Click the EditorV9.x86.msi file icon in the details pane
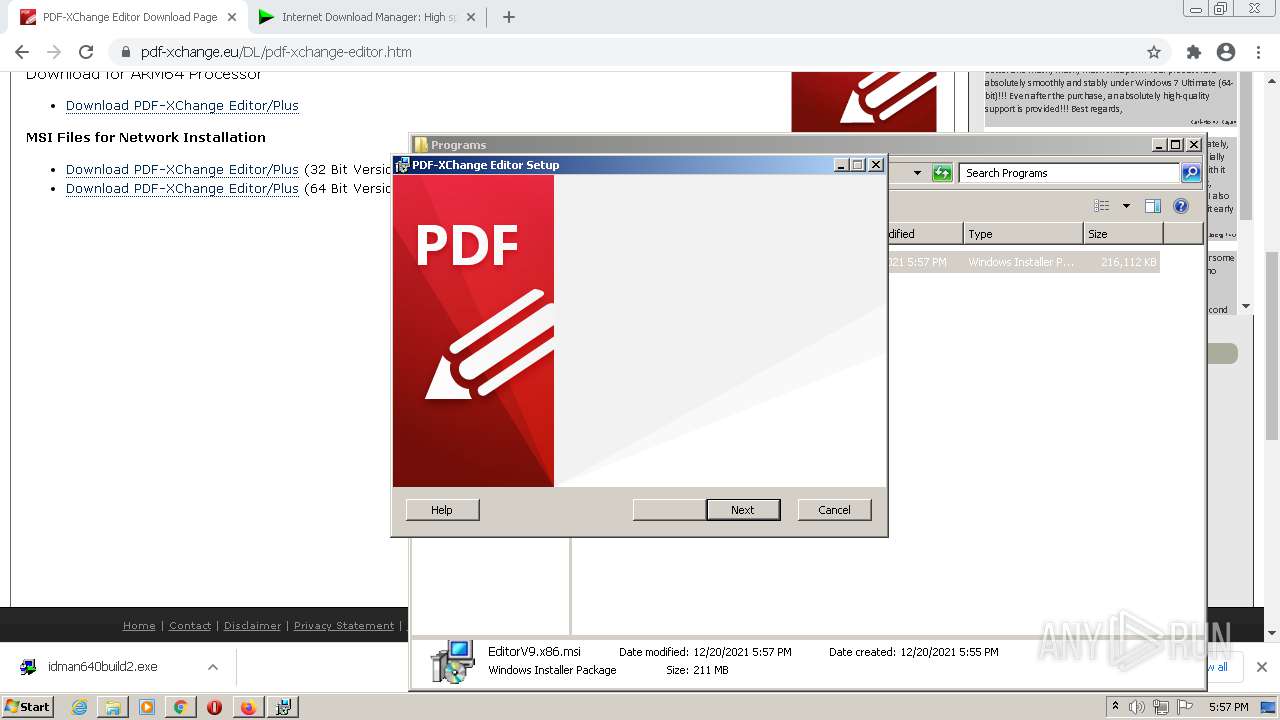 452,662
